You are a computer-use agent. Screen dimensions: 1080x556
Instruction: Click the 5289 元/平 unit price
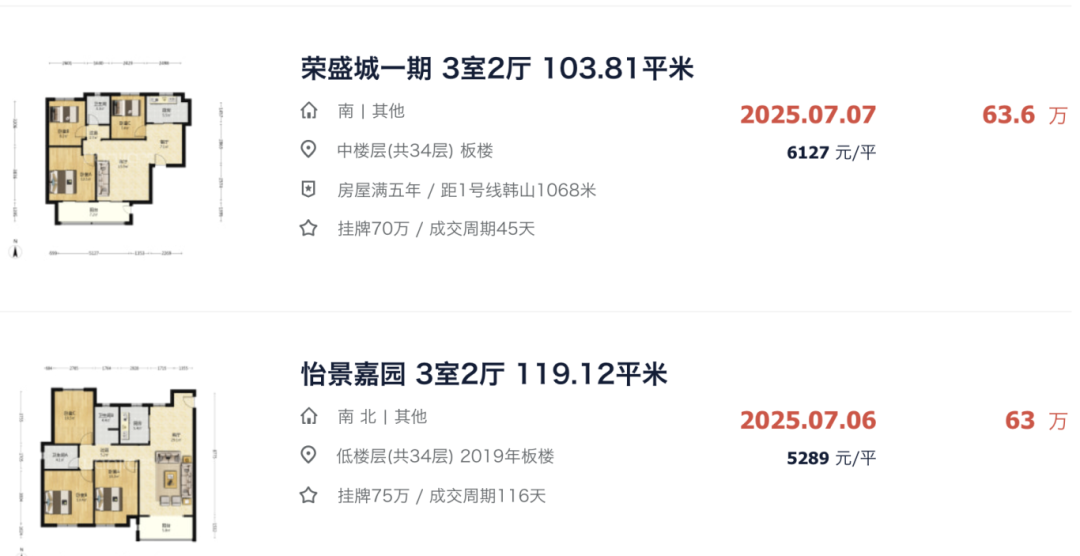click(831, 457)
